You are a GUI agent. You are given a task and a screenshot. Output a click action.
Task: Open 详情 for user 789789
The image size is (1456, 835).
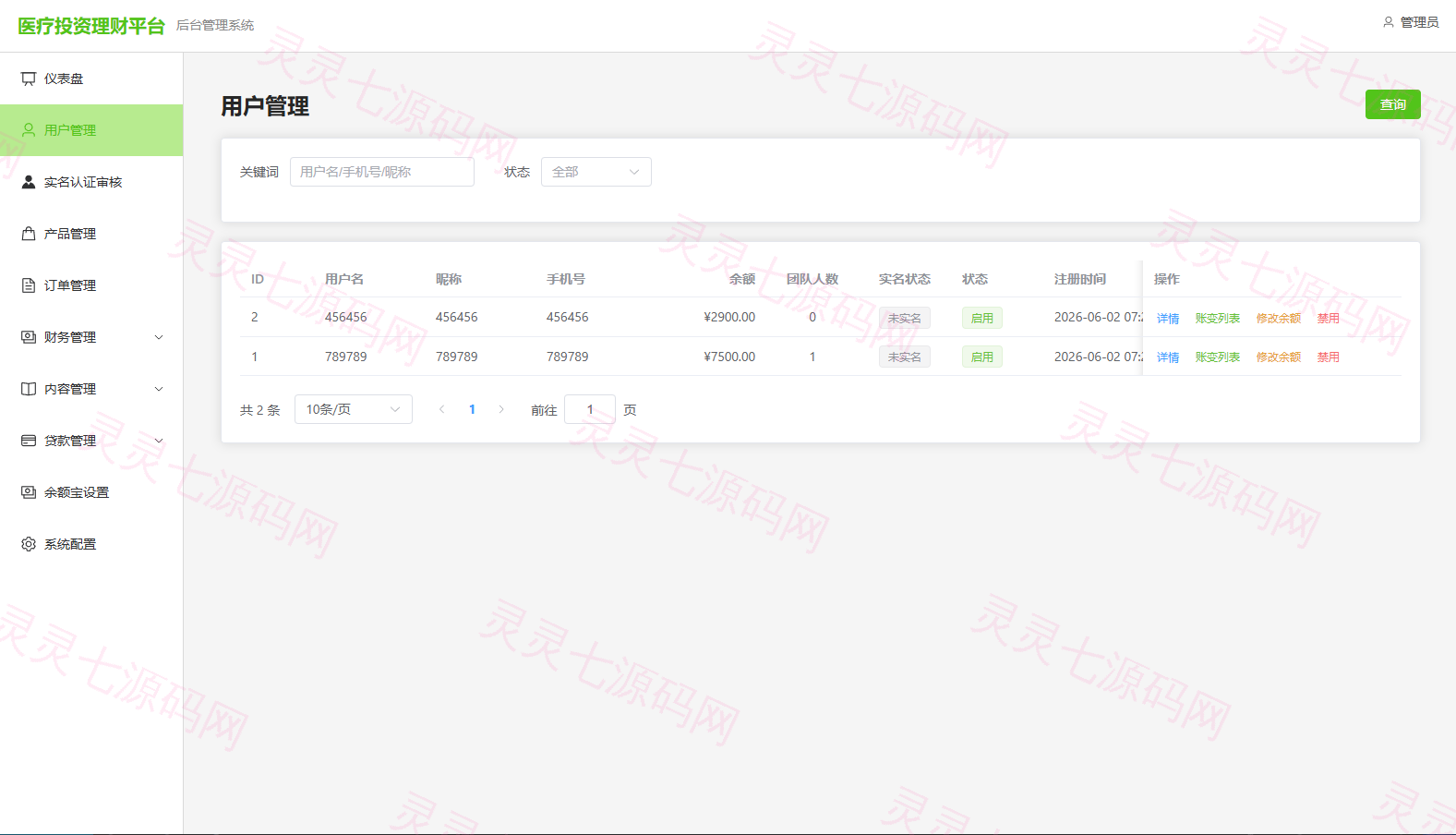(1168, 357)
